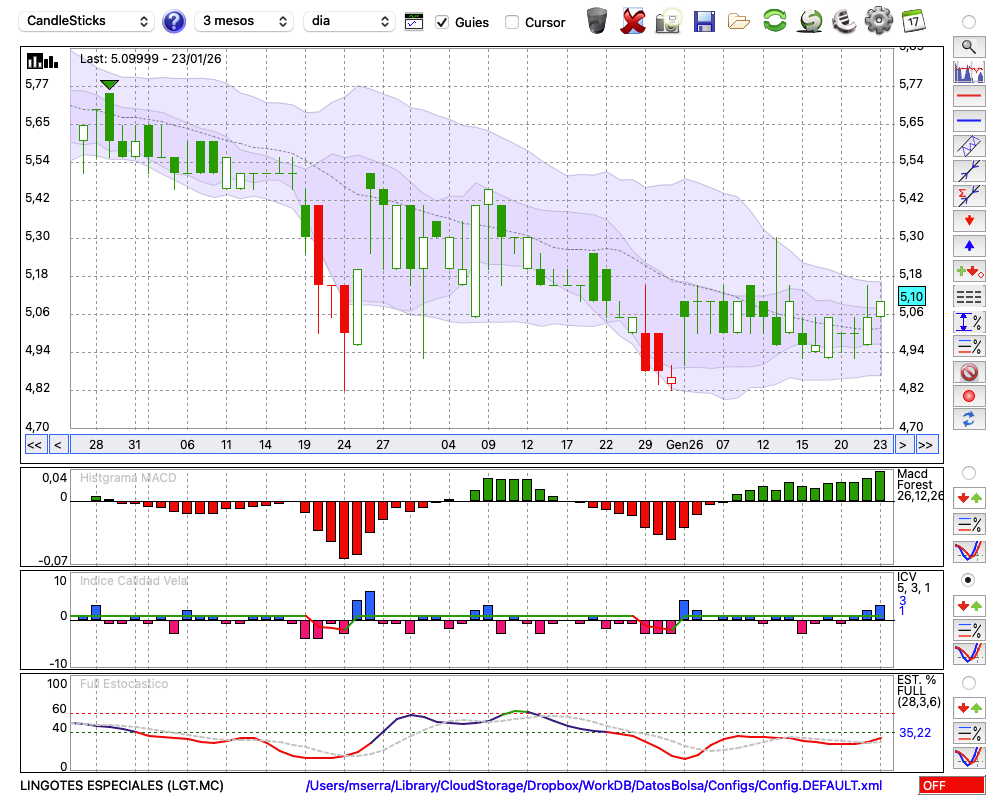Open the blue question mark help
Screen dimensions: 1000x800
(173, 22)
